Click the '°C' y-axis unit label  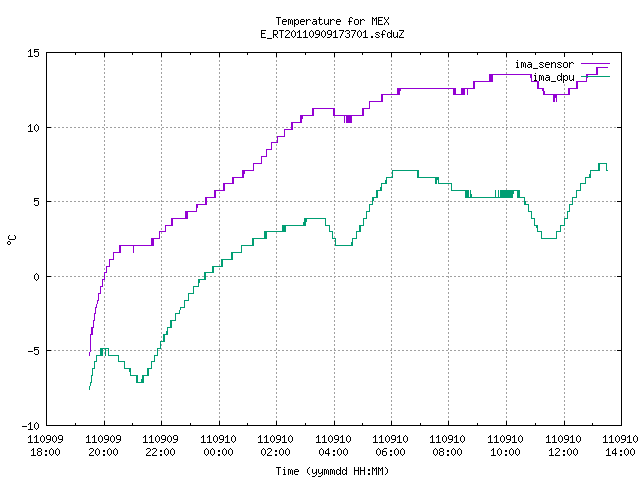[11, 240]
